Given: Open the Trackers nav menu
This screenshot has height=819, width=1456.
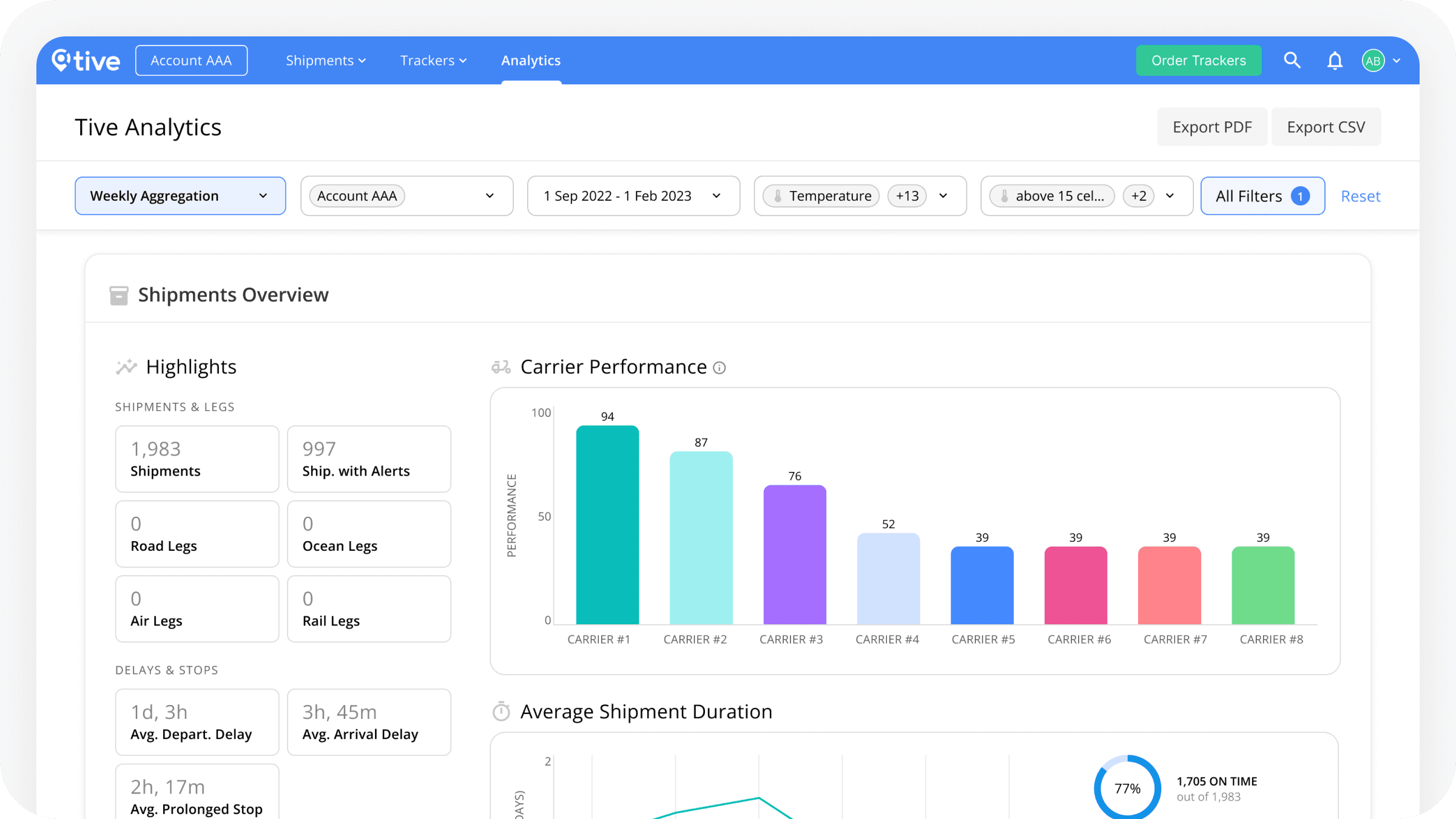Looking at the screenshot, I should click(433, 61).
